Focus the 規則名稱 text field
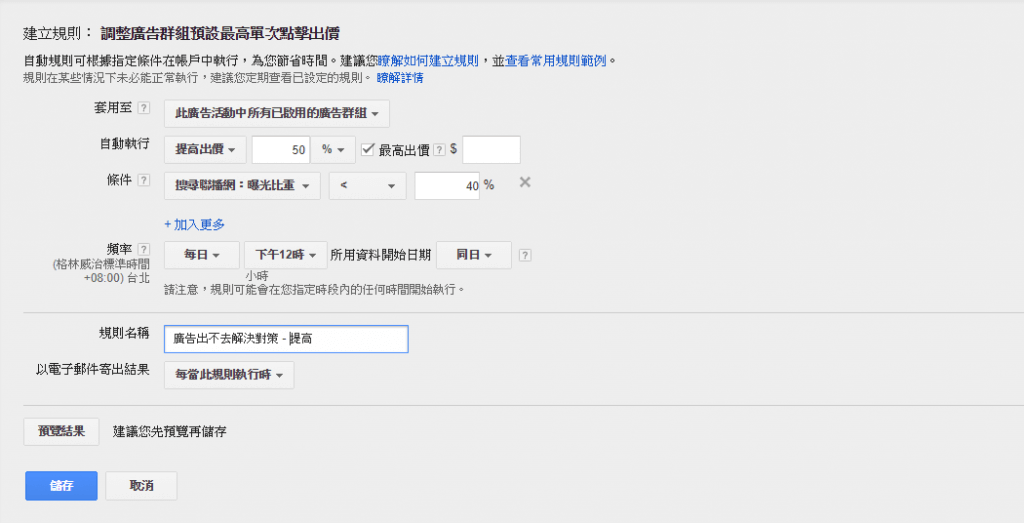The image size is (1024, 523). 286,339
